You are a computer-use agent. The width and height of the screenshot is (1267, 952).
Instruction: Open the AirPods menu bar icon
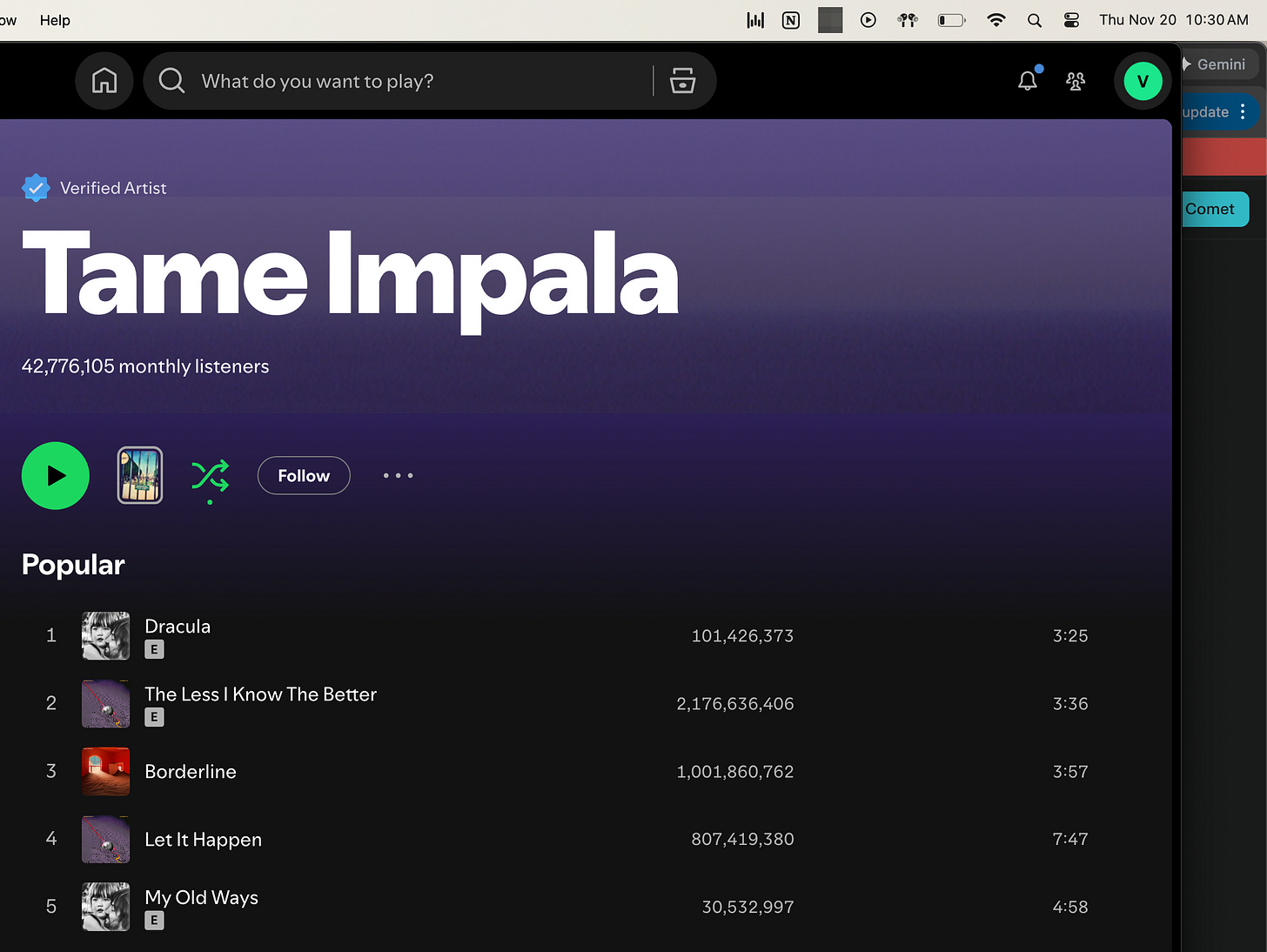(908, 20)
